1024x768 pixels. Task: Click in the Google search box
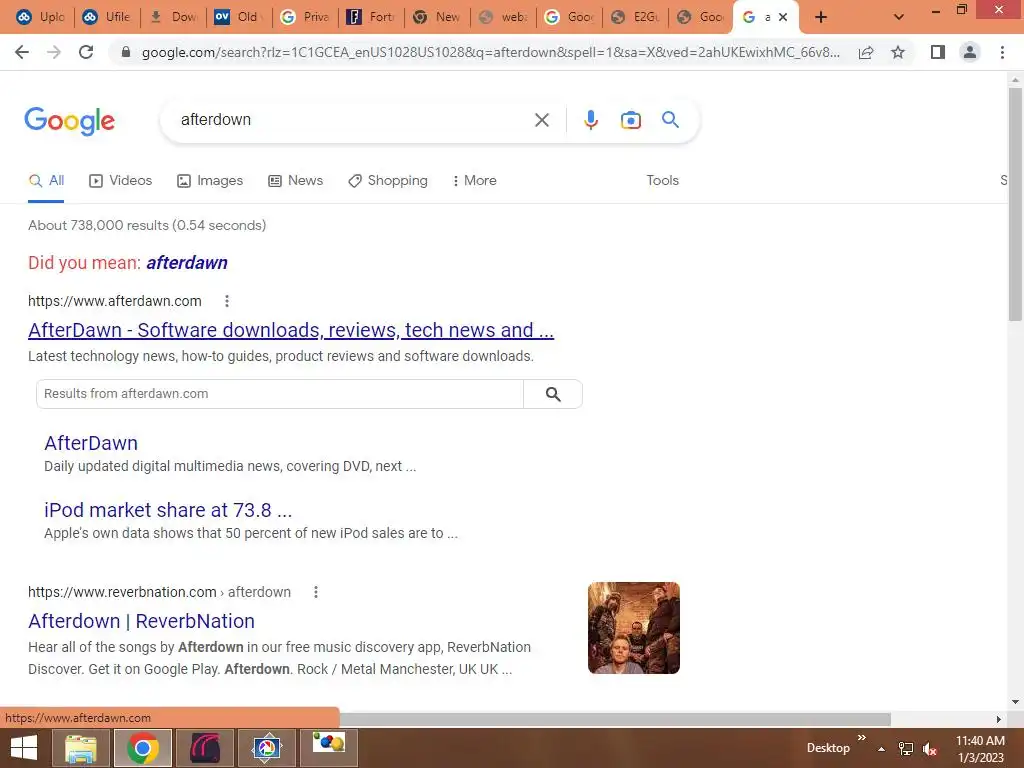pyautogui.click(x=353, y=120)
